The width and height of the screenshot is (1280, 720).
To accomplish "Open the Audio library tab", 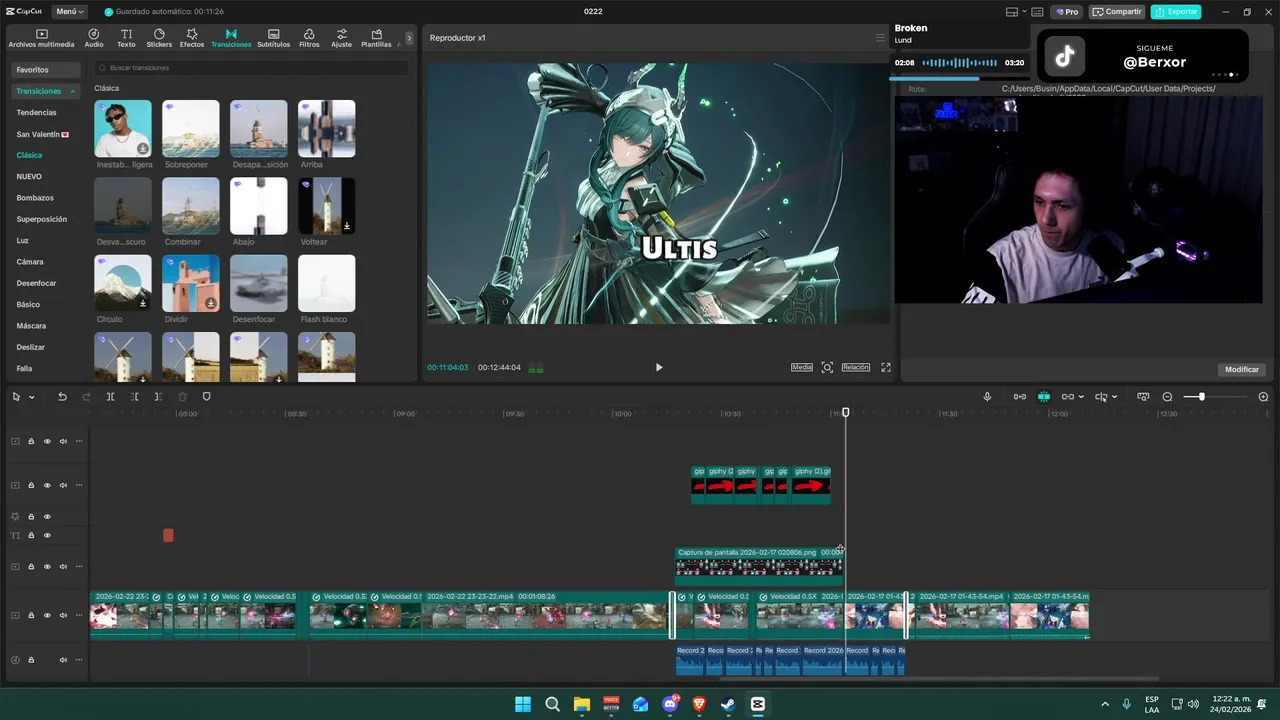I will 94,38.
